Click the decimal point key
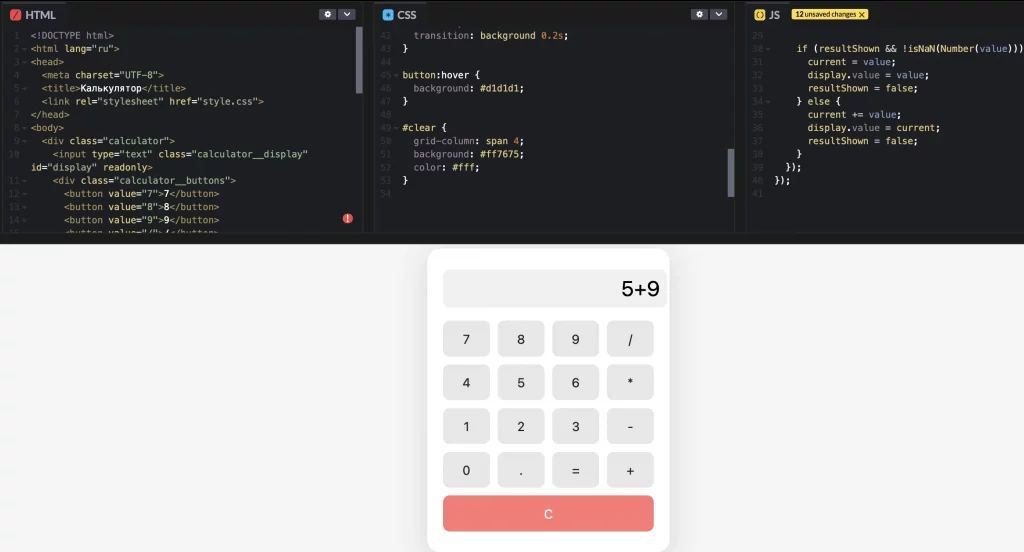This screenshot has height=552, width=1024. [520, 470]
